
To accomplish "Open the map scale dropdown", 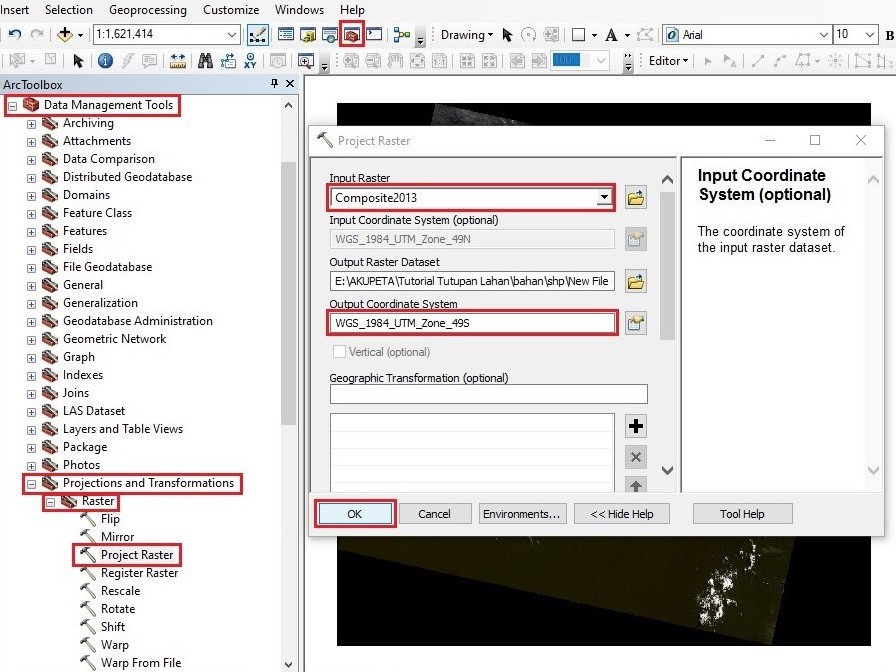I will coord(231,34).
